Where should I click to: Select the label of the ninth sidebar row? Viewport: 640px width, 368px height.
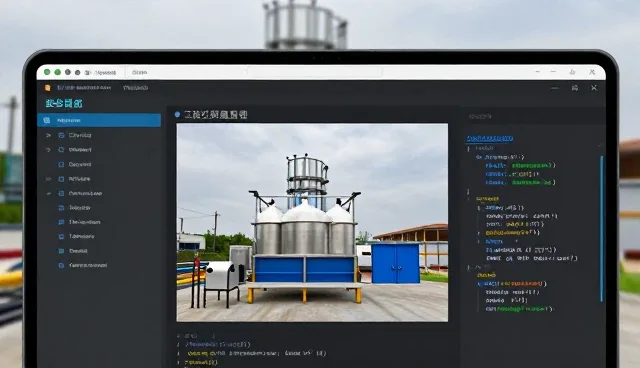(82, 236)
